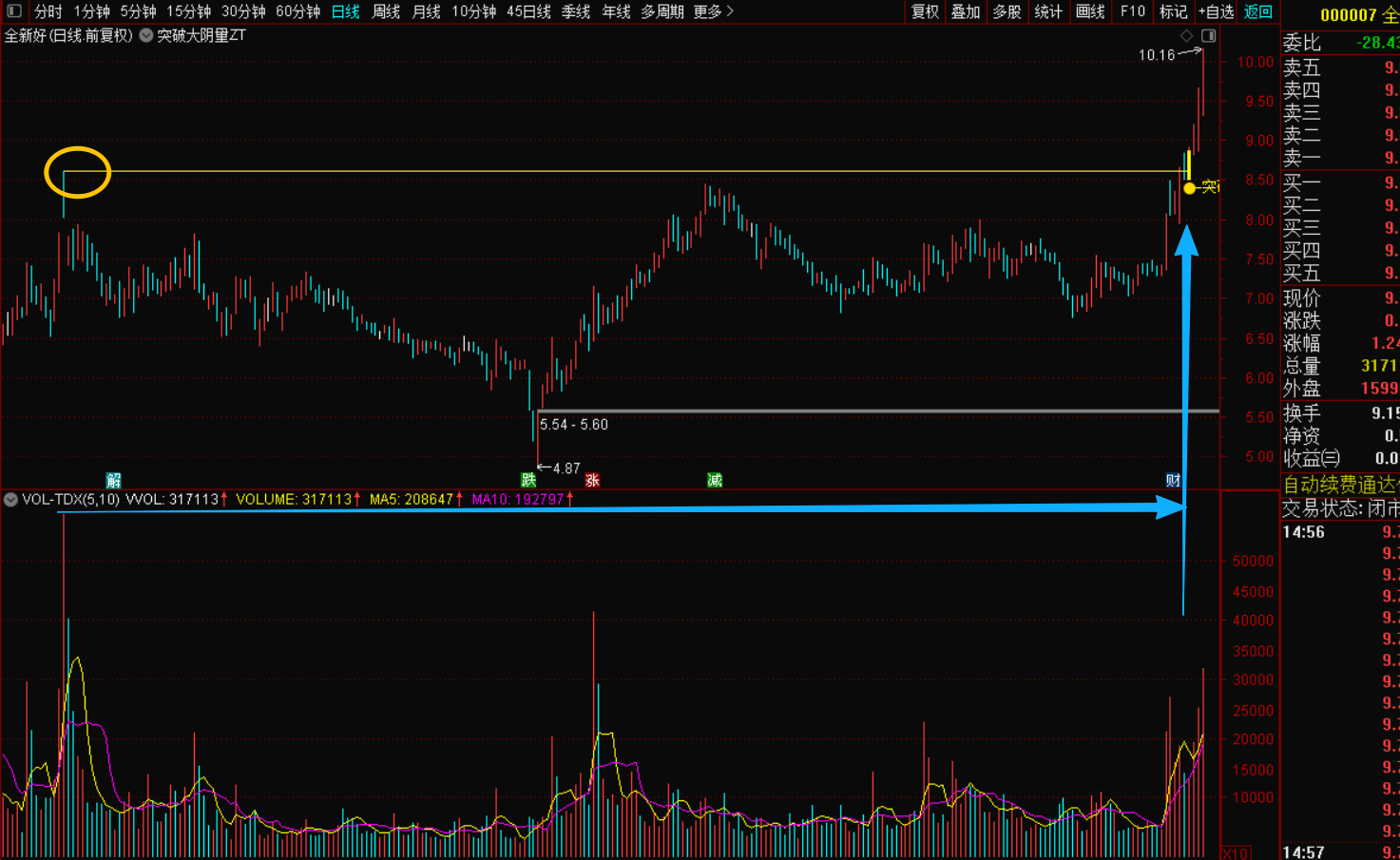The width and height of the screenshot is (1400, 860).
Task: Toggle the 复权 price adjustment option
Action: coord(925,11)
